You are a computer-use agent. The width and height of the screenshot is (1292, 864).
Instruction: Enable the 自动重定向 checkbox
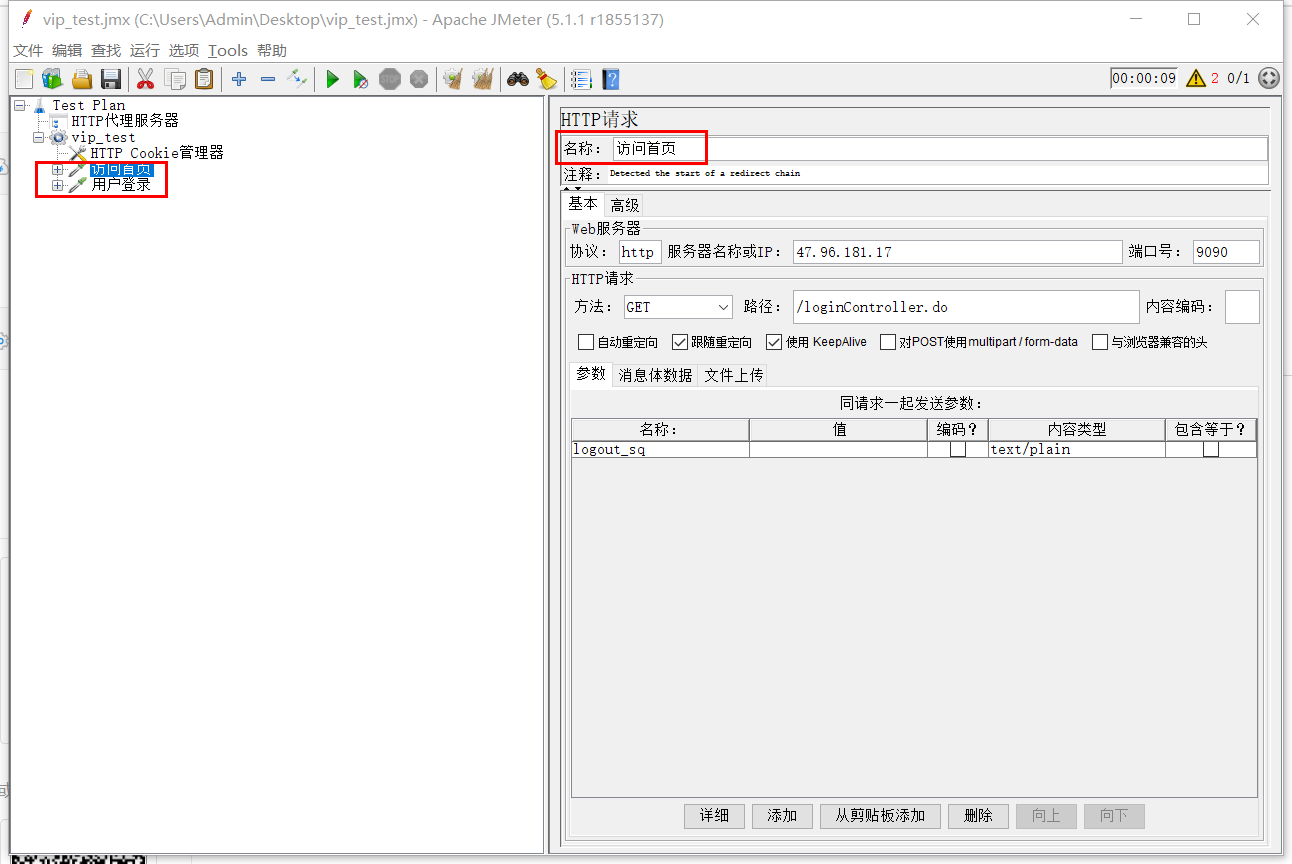[x=586, y=342]
